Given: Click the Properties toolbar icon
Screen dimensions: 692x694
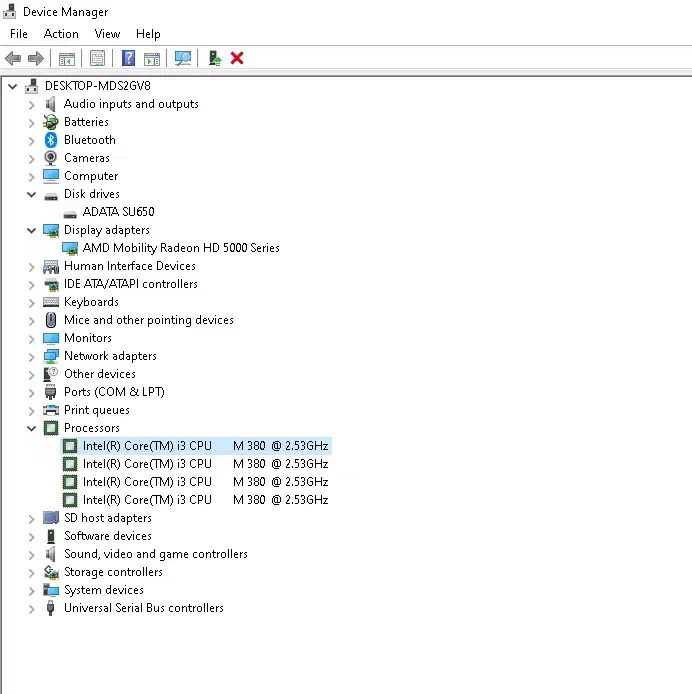Looking at the screenshot, I should click(97, 58).
